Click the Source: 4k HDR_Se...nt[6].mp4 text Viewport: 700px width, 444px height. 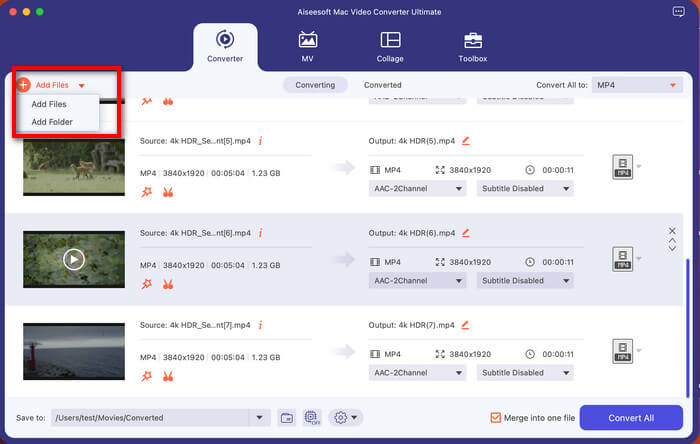pyautogui.click(x=195, y=233)
